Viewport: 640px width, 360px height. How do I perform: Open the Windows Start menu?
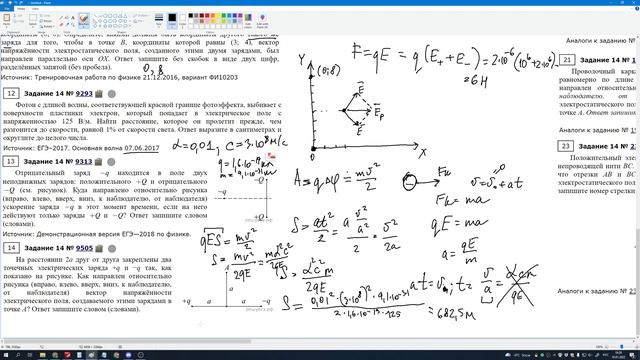click(x=6, y=355)
